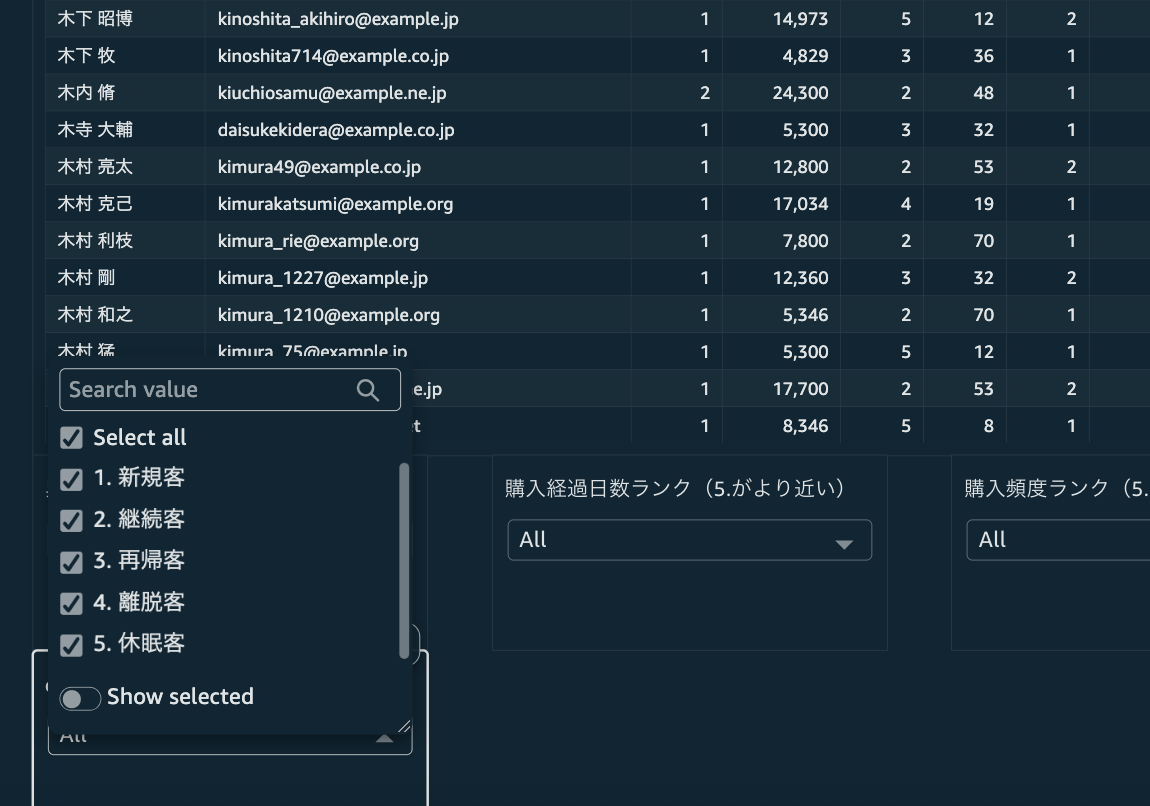Image resolution: width=1150 pixels, height=806 pixels.
Task: Uncheck the 5. 休眠客 checkbox
Action: coord(71,645)
